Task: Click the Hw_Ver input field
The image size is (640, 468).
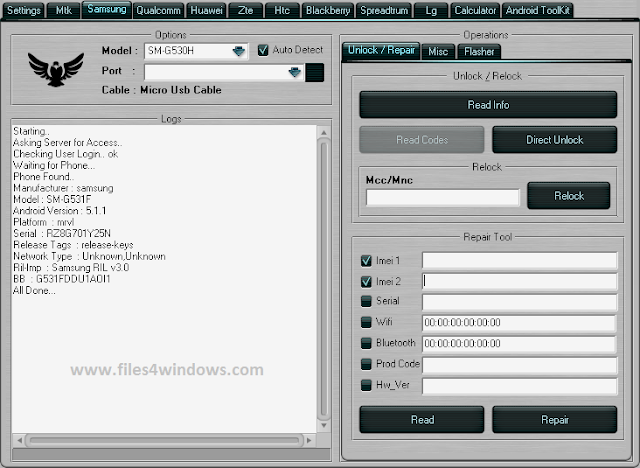Action: click(x=519, y=386)
